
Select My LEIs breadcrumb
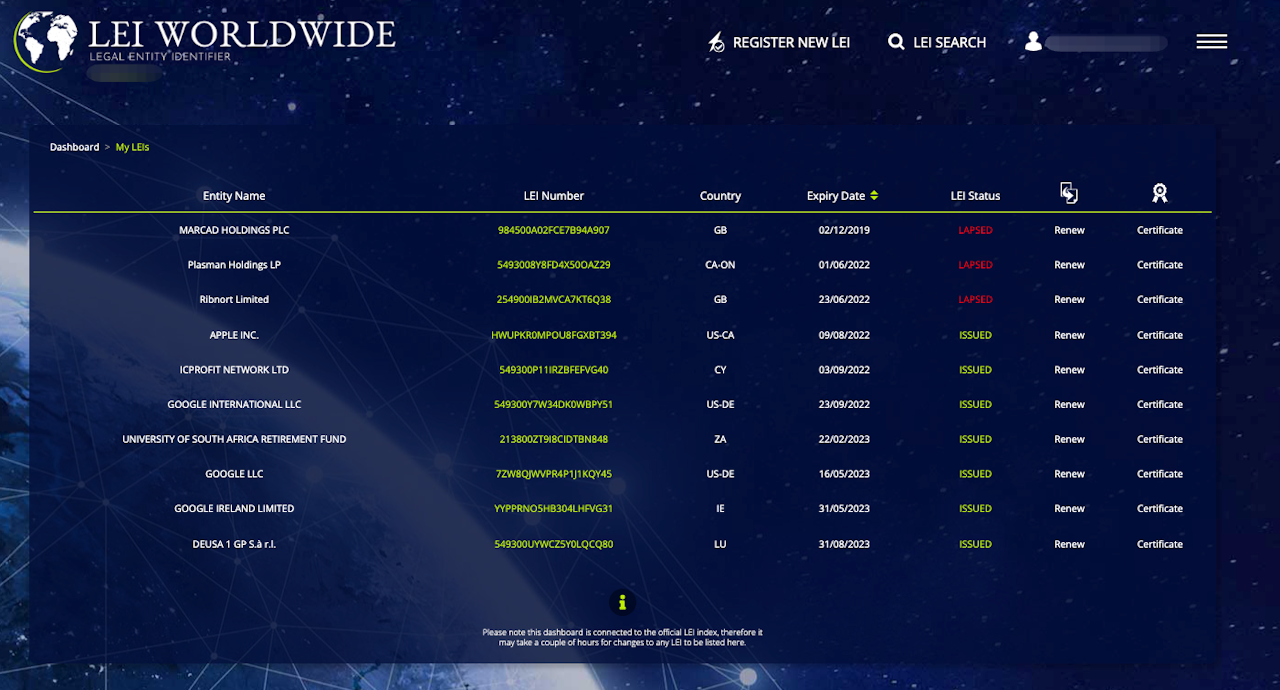pos(132,147)
